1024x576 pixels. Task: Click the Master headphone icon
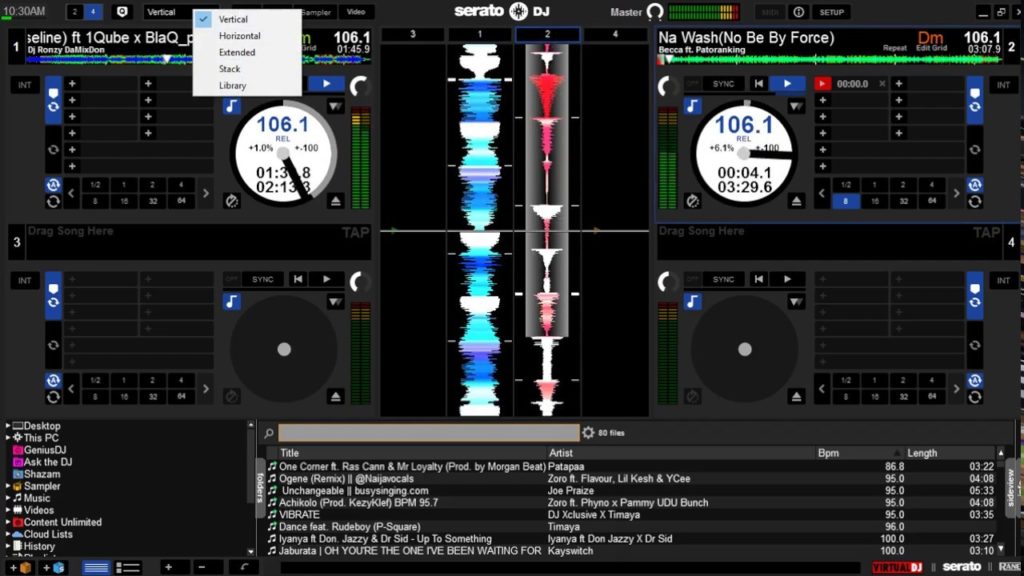(654, 12)
